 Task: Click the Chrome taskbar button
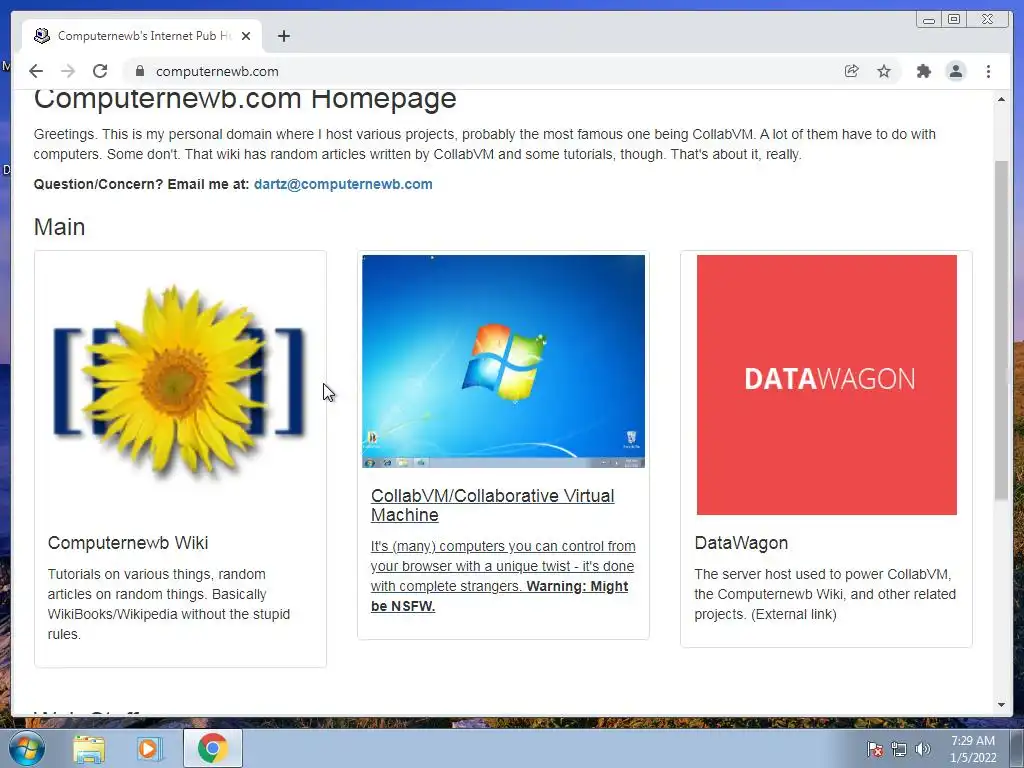[x=212, y=748]
